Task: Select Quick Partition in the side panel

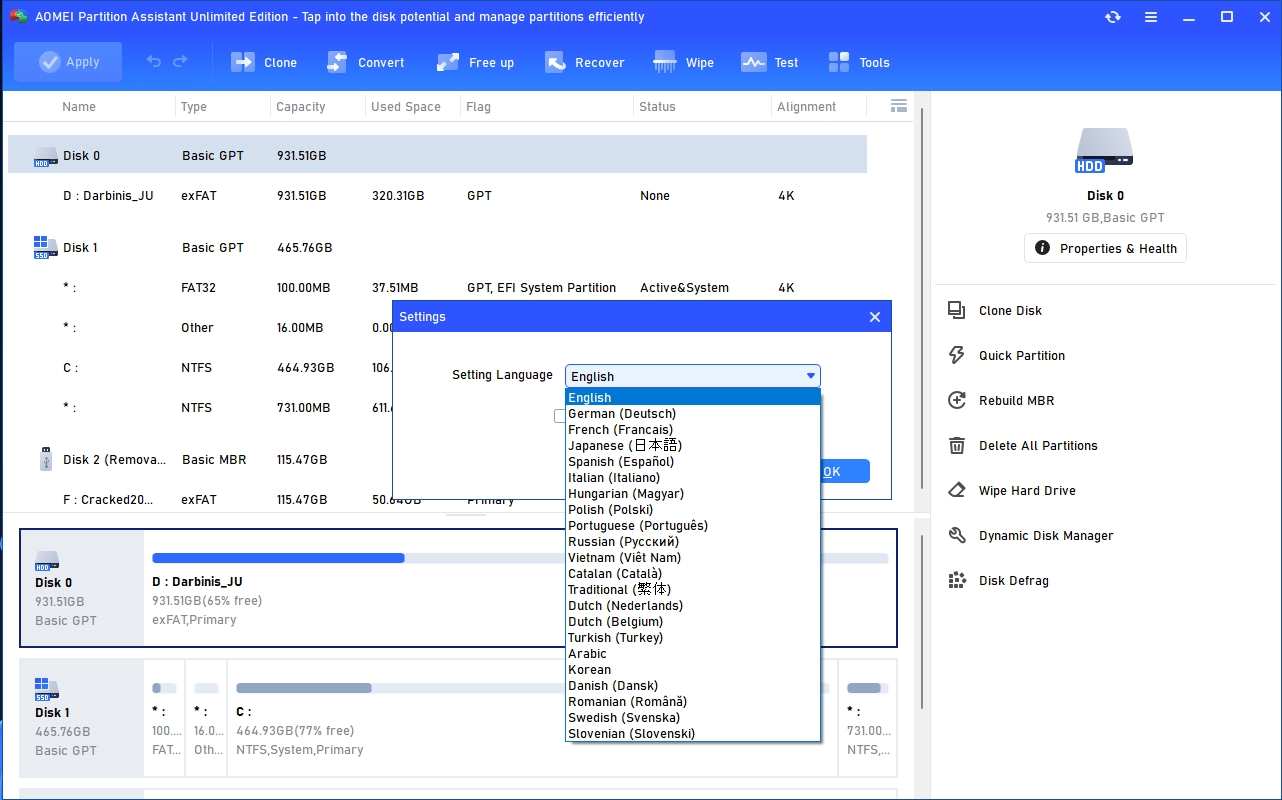Action: [x=1022, y=356]
